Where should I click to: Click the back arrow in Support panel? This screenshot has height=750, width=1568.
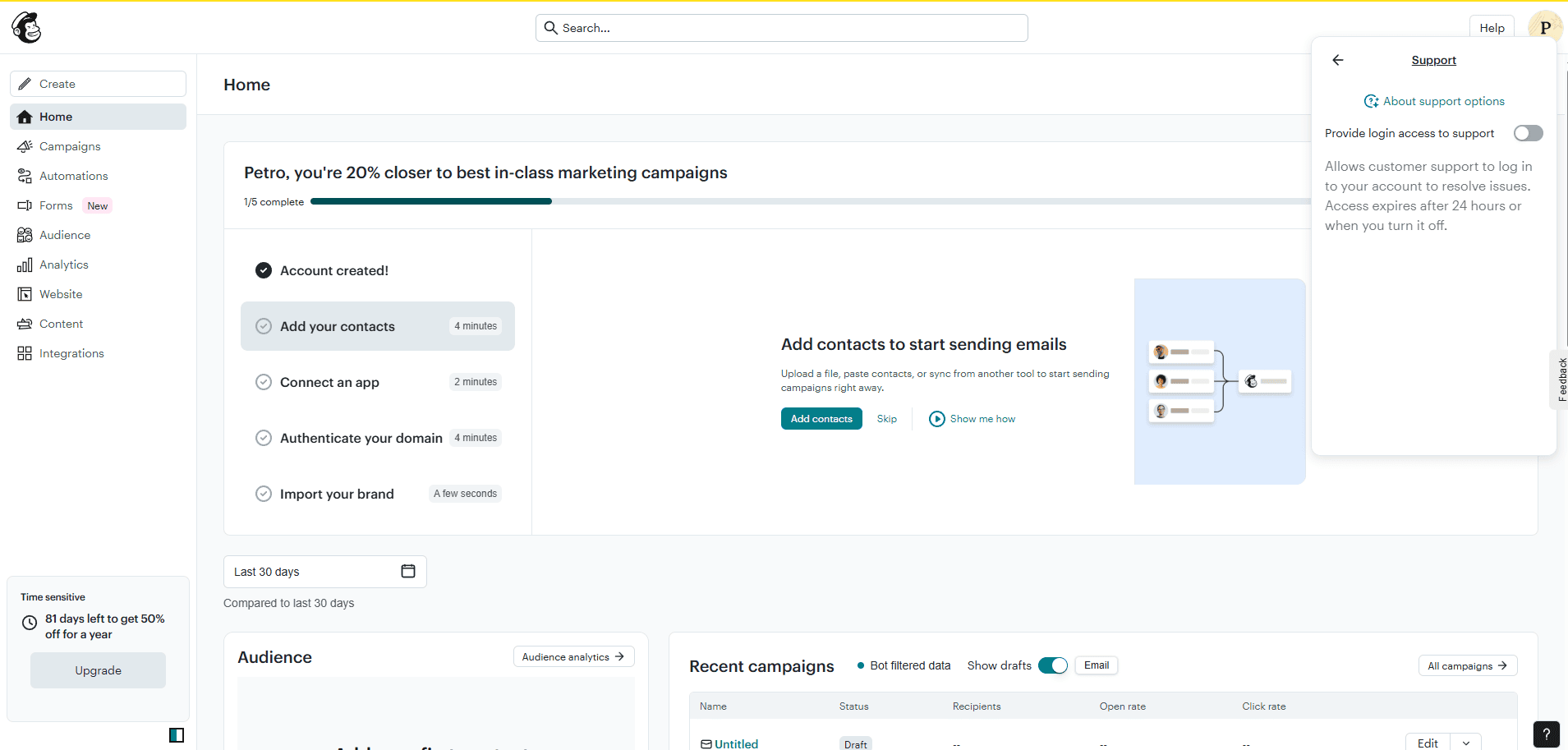1338,60
